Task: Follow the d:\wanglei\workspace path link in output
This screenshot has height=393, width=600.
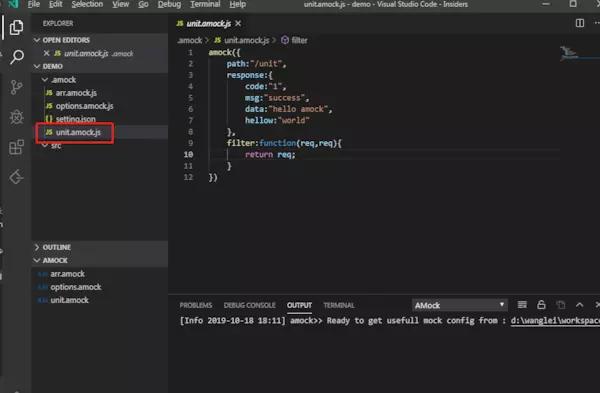Action: (x=555, y=321)
